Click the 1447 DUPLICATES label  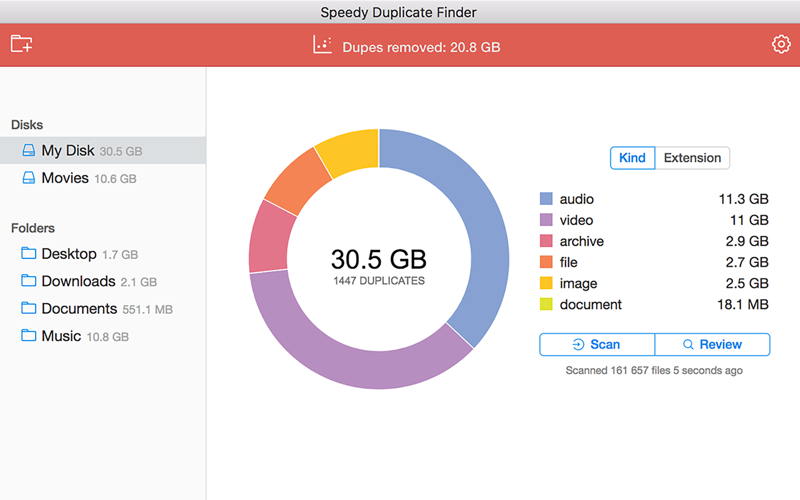coord(379,281)
